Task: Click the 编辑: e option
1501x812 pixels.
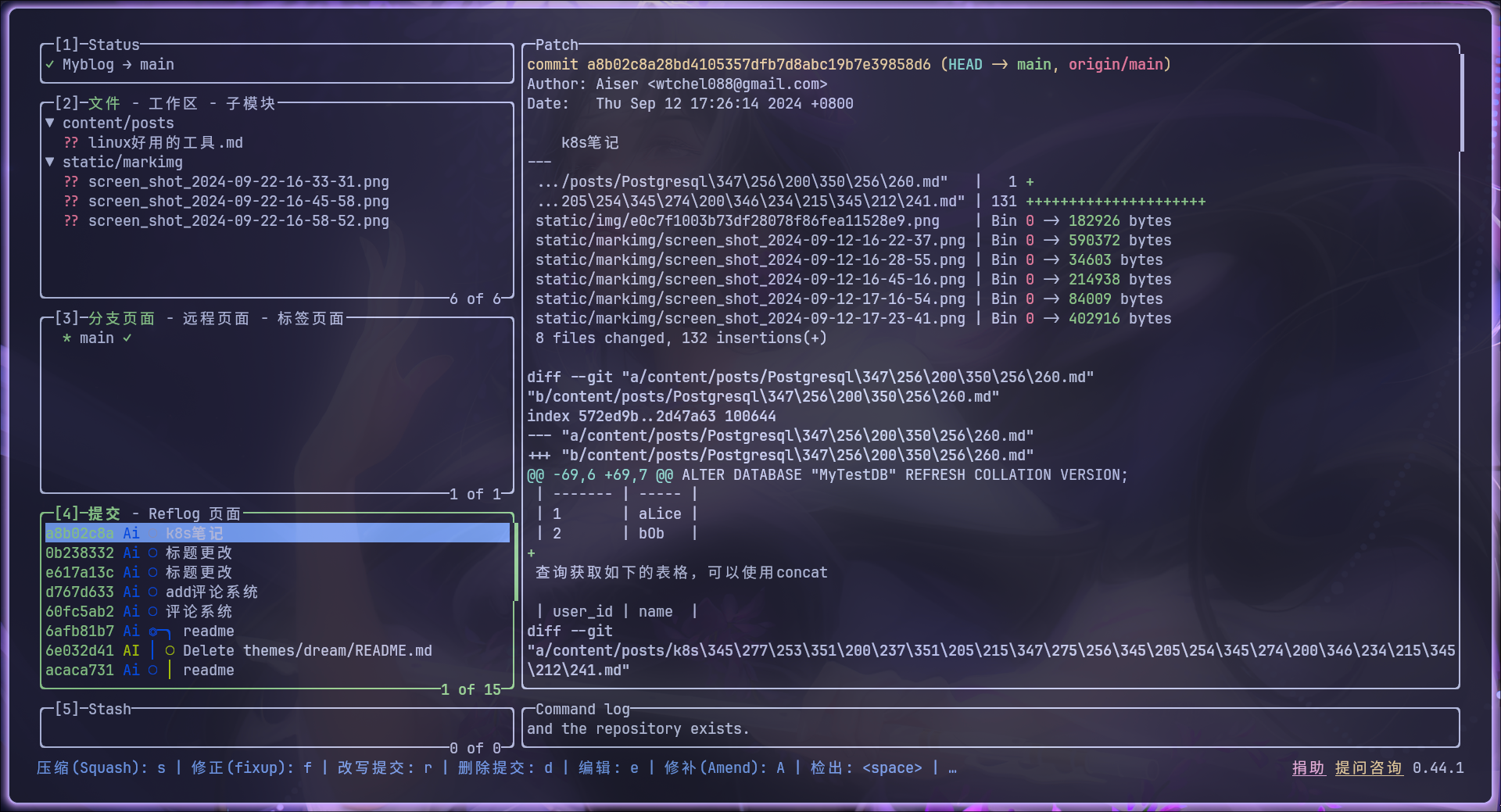Action: pos(608,767)
